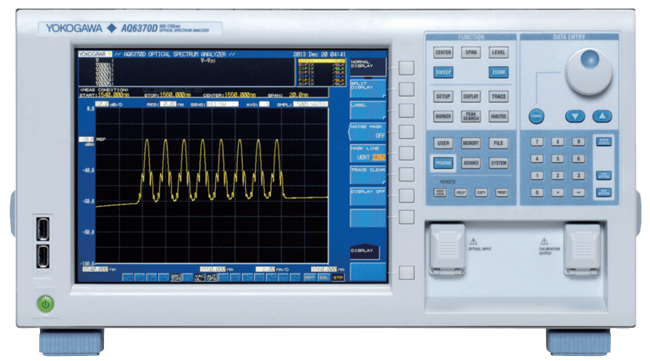The width and height of the screenshot is (650, 361).
Task: Click numeric key 5
Action: pyautogui.click(x=558, y=159)
